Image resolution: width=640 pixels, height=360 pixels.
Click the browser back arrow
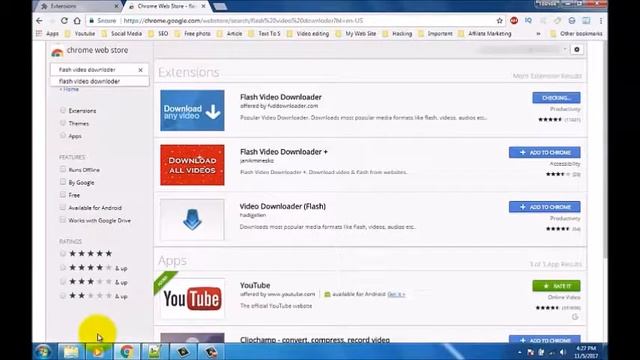click(39, 20)
